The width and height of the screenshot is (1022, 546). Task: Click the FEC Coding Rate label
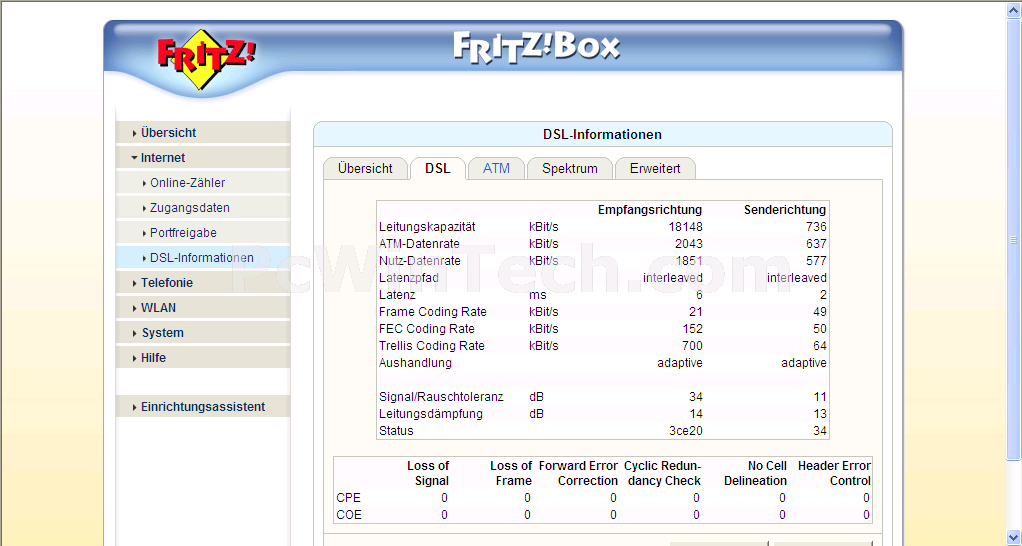426,329
